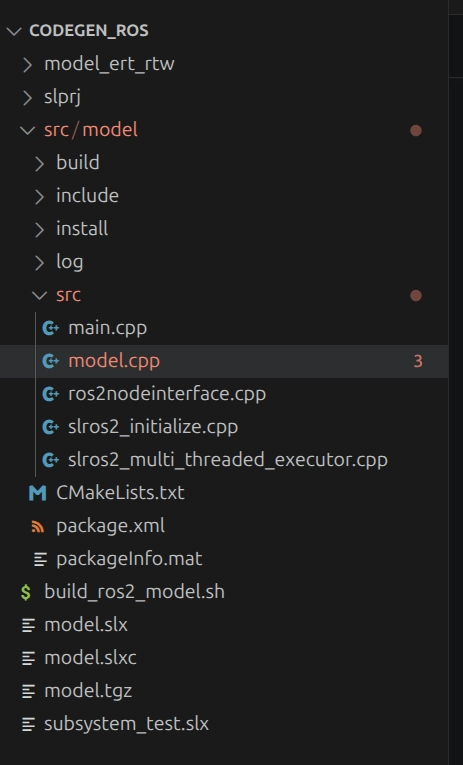The image size is (463, 765).
Task: Click the C++ icon beside slros2_initialize.cpp
Action: pos(51,427)
